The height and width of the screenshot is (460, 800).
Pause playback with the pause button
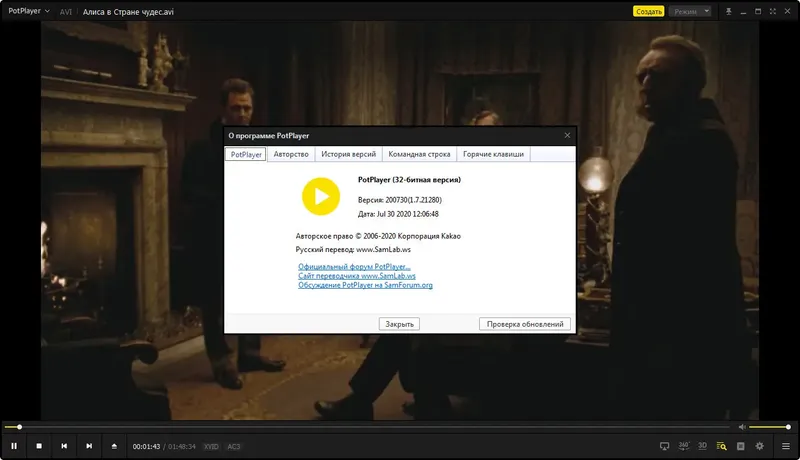(14, 446)
